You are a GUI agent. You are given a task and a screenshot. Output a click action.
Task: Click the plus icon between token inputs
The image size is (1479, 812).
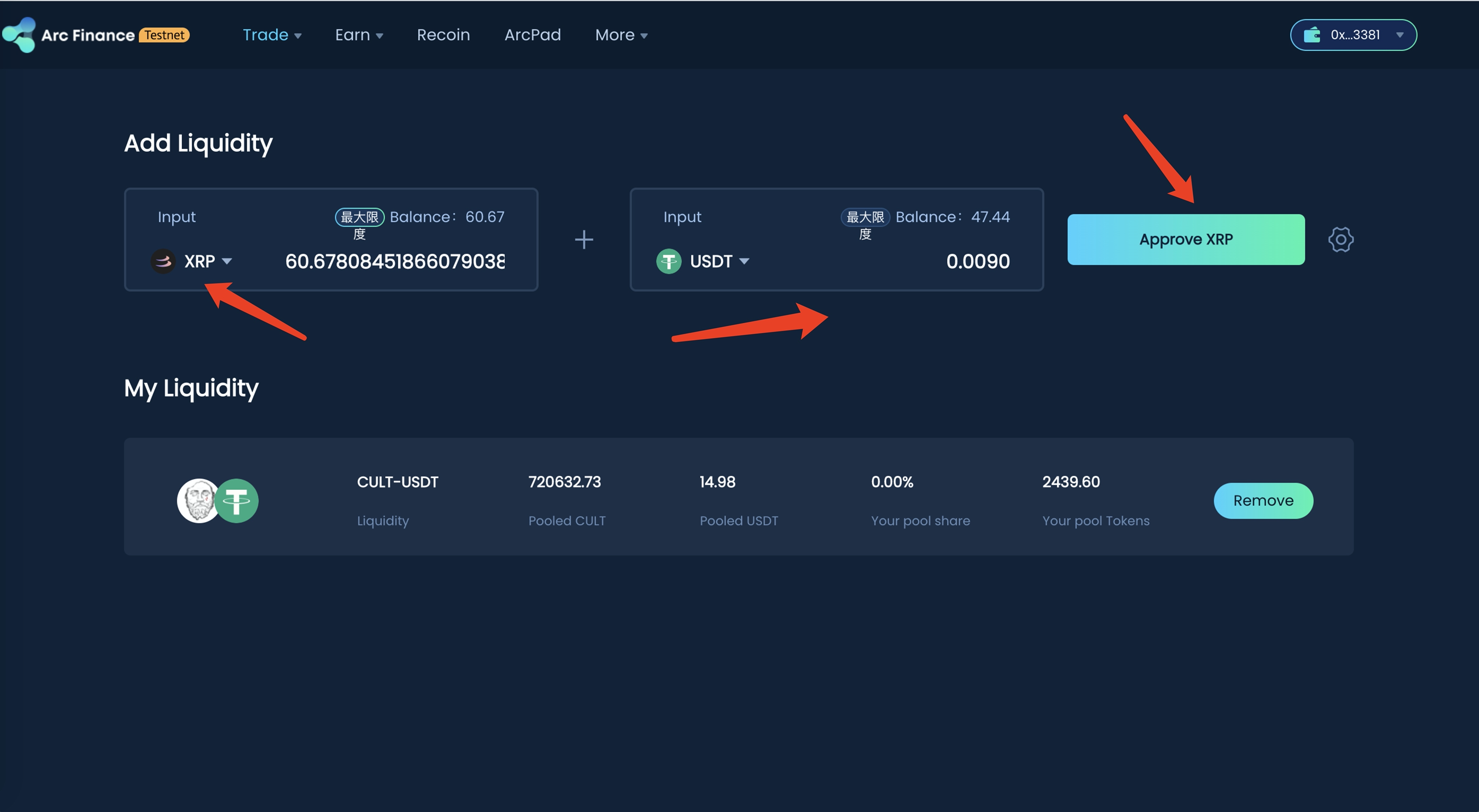(x=584, y=240)
